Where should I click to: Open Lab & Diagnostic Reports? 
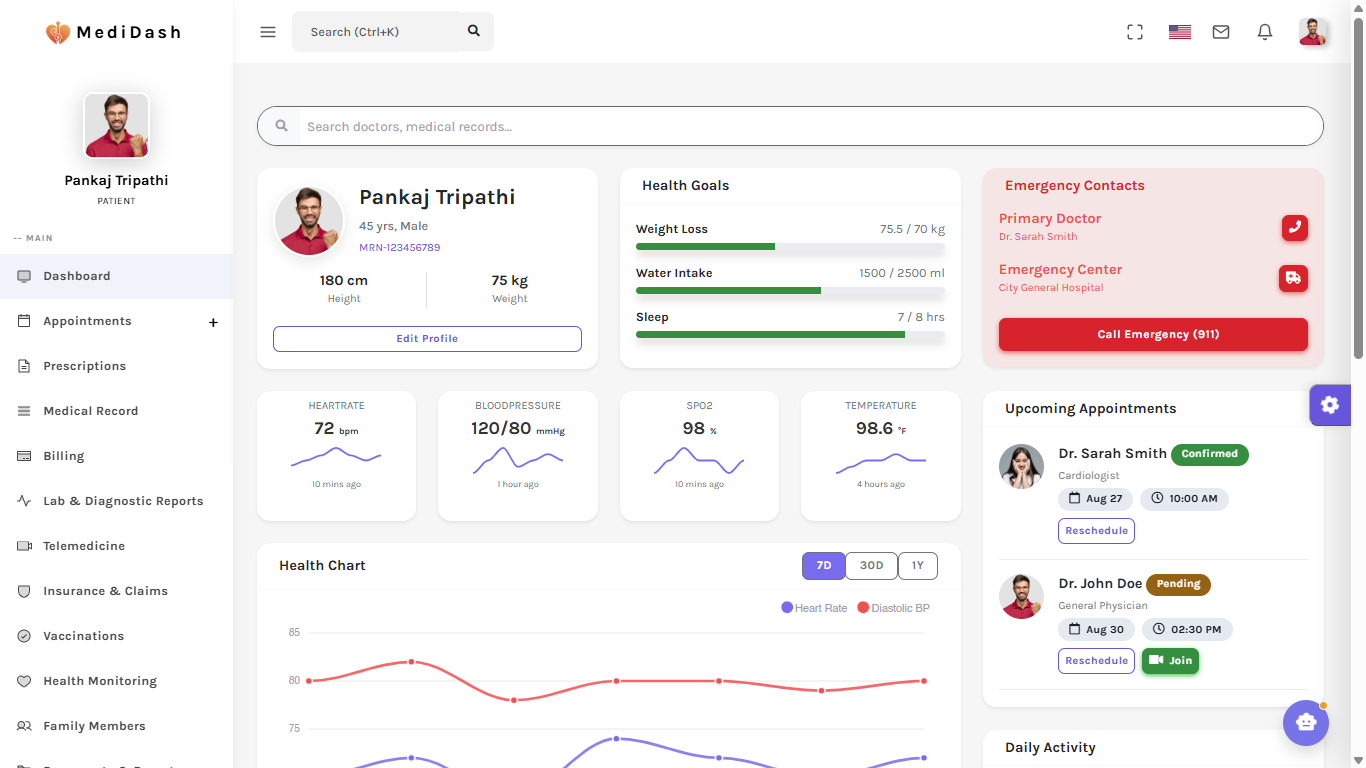click(x=116, y=501)
